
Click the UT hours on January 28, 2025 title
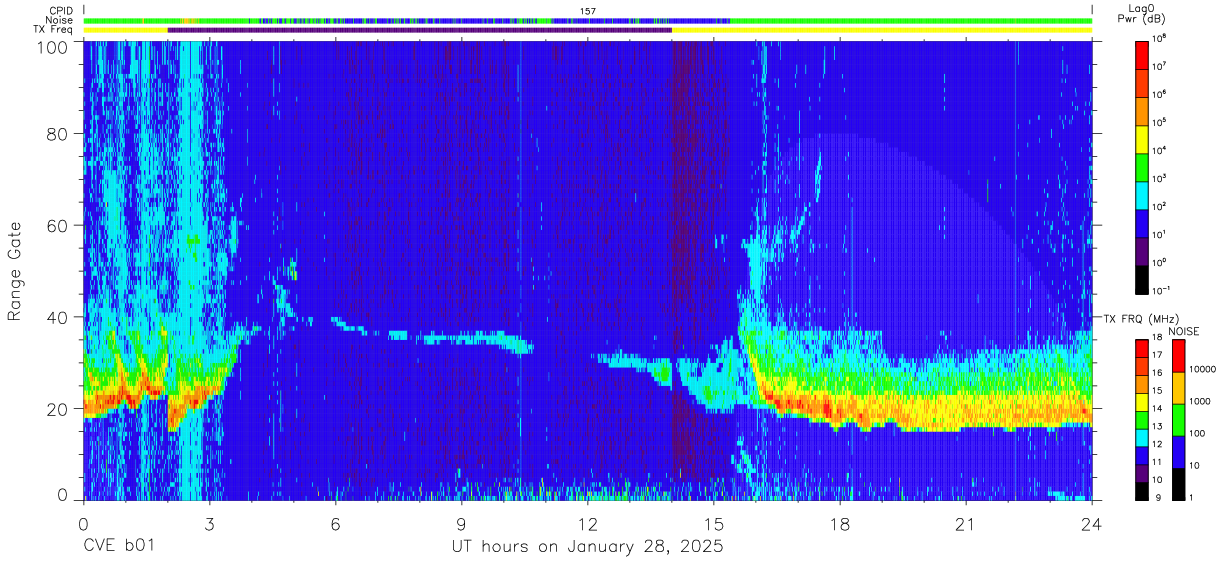[x=587, y=548]
